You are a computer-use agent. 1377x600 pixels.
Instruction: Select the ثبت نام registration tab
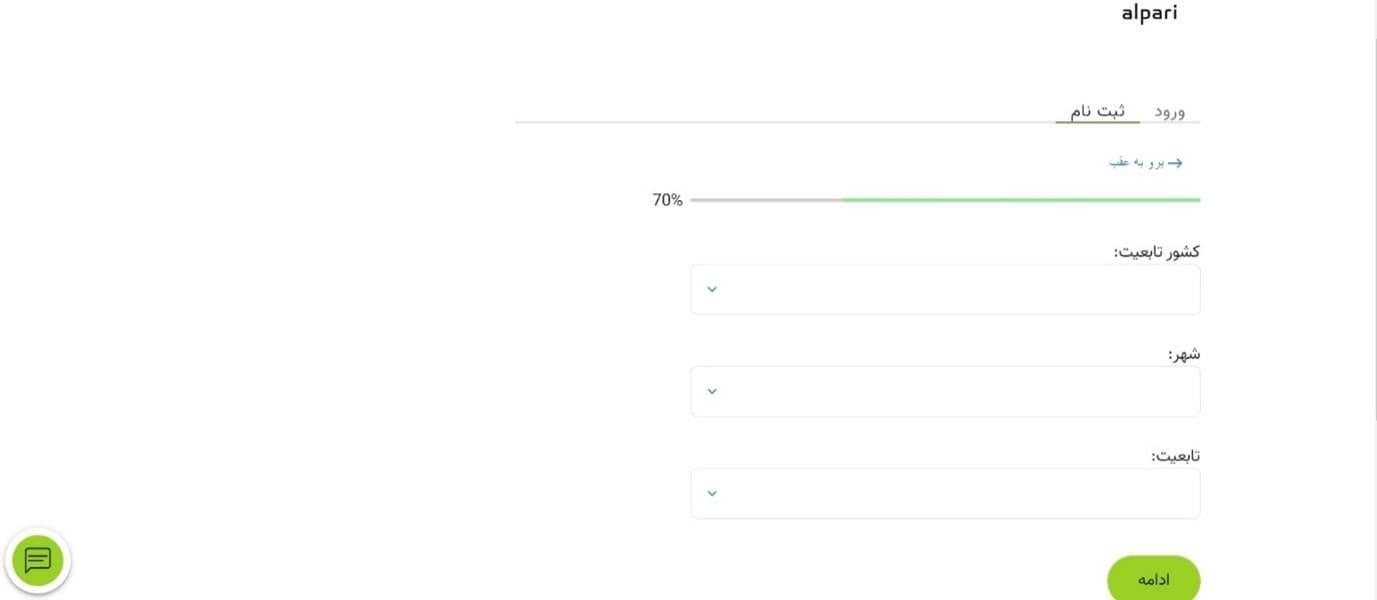(1098, 111)
